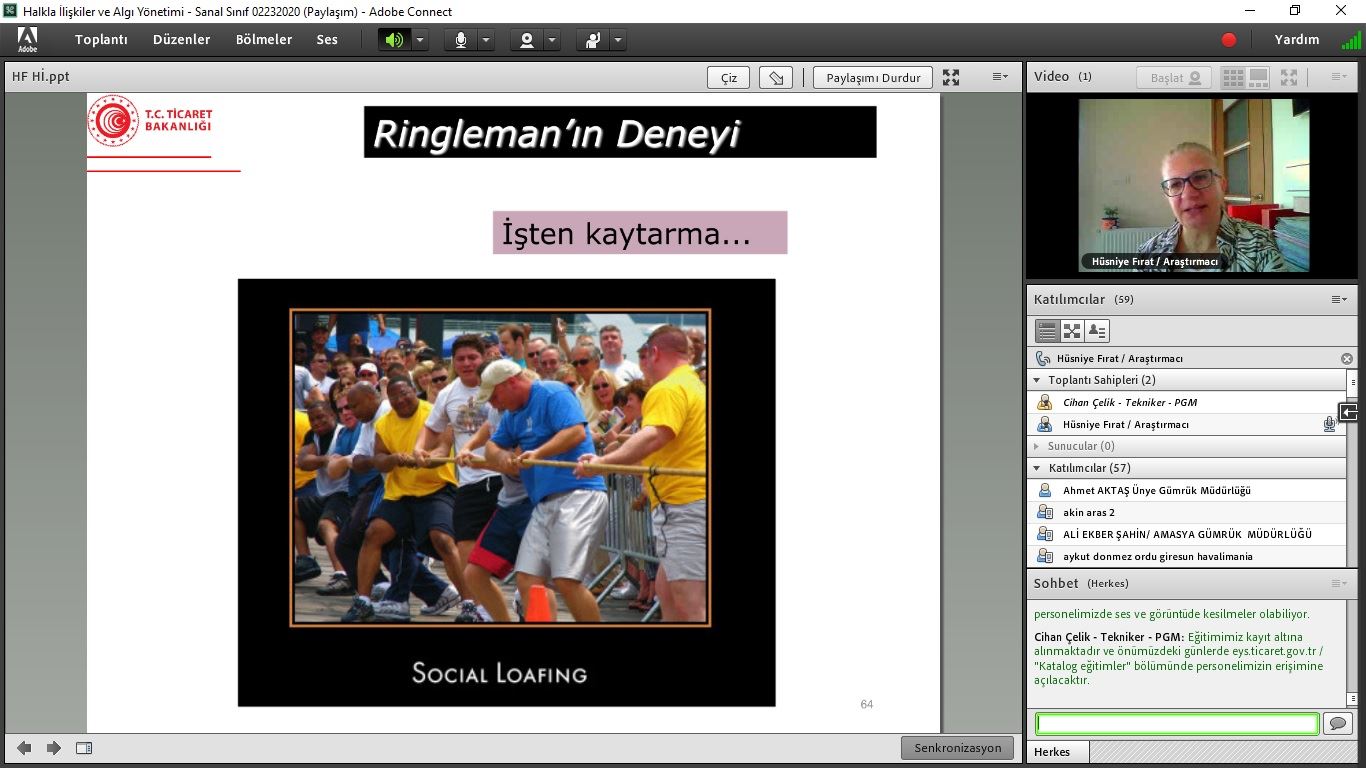This screenshot has height=768, width=1366.
Task: Collapse the Toplantı Sahipleri group
Action: point(1037,380)
